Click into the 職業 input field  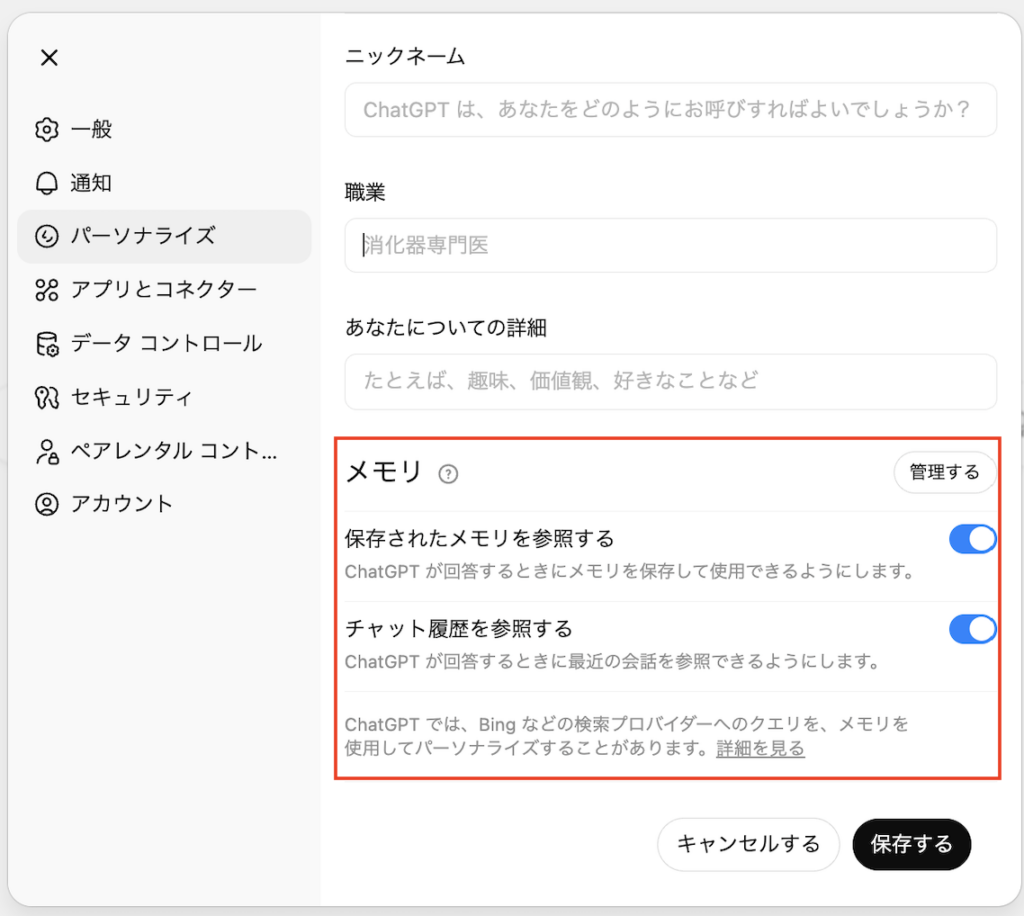point(670,245)
